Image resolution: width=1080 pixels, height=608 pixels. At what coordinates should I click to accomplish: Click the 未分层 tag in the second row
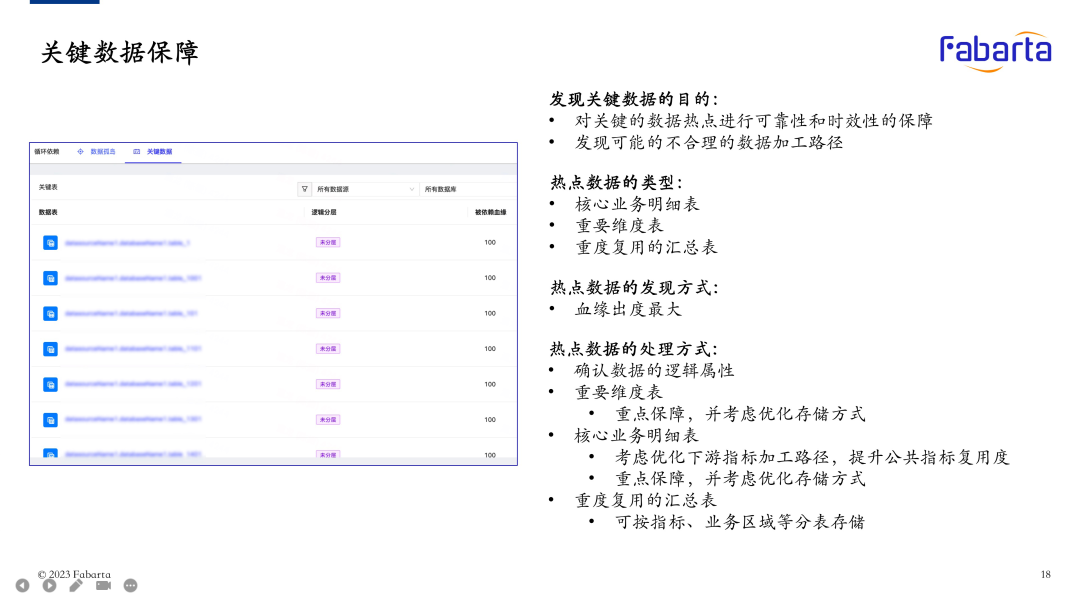328,278
